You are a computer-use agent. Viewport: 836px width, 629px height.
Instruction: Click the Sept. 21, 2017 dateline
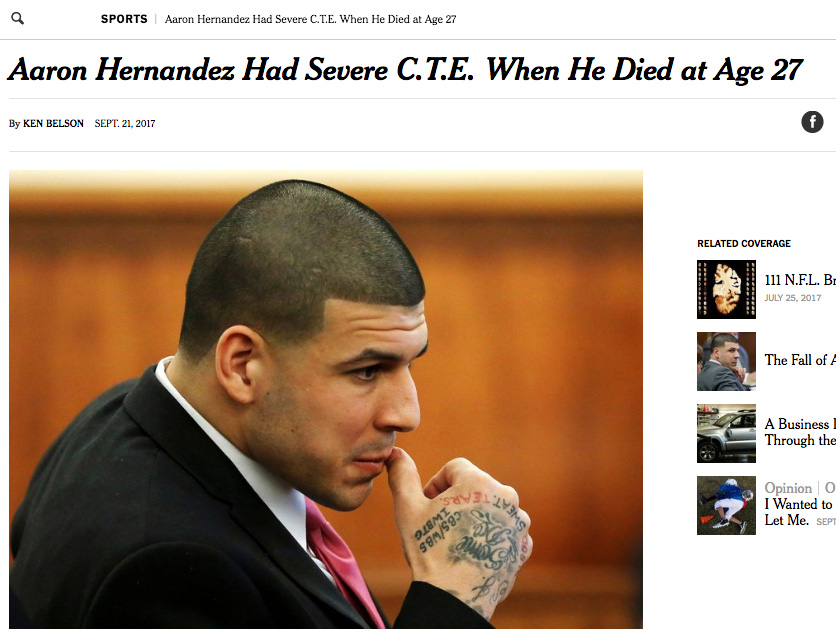pos(125,124)
